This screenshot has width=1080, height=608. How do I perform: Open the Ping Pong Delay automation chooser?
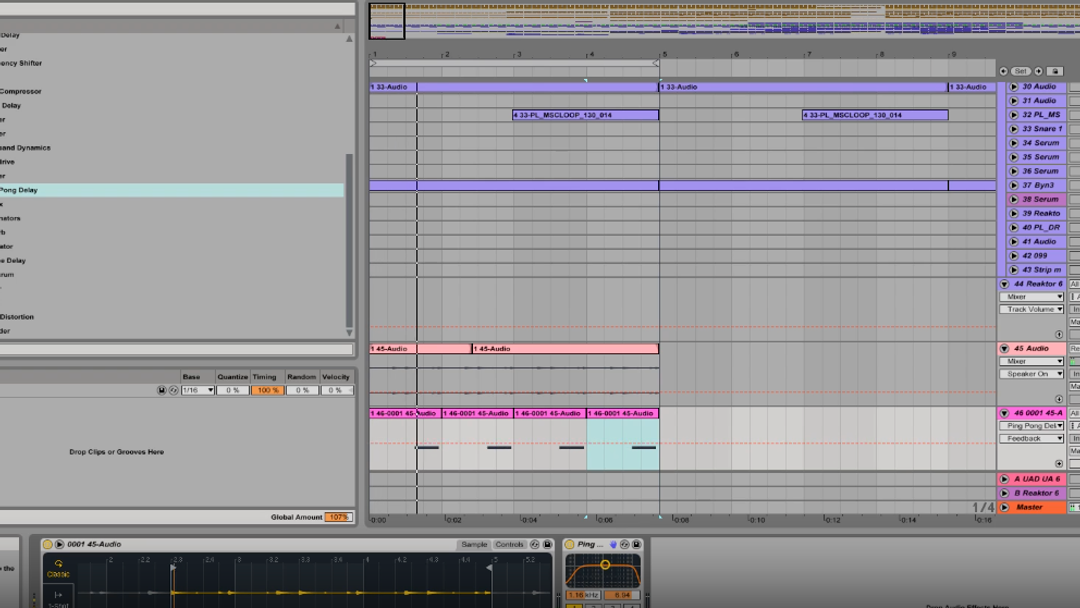1030,426
